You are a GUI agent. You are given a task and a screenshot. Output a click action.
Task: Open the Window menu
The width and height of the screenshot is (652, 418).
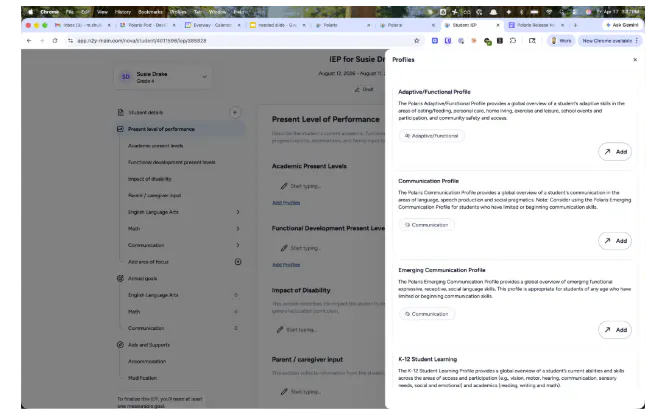219,12
